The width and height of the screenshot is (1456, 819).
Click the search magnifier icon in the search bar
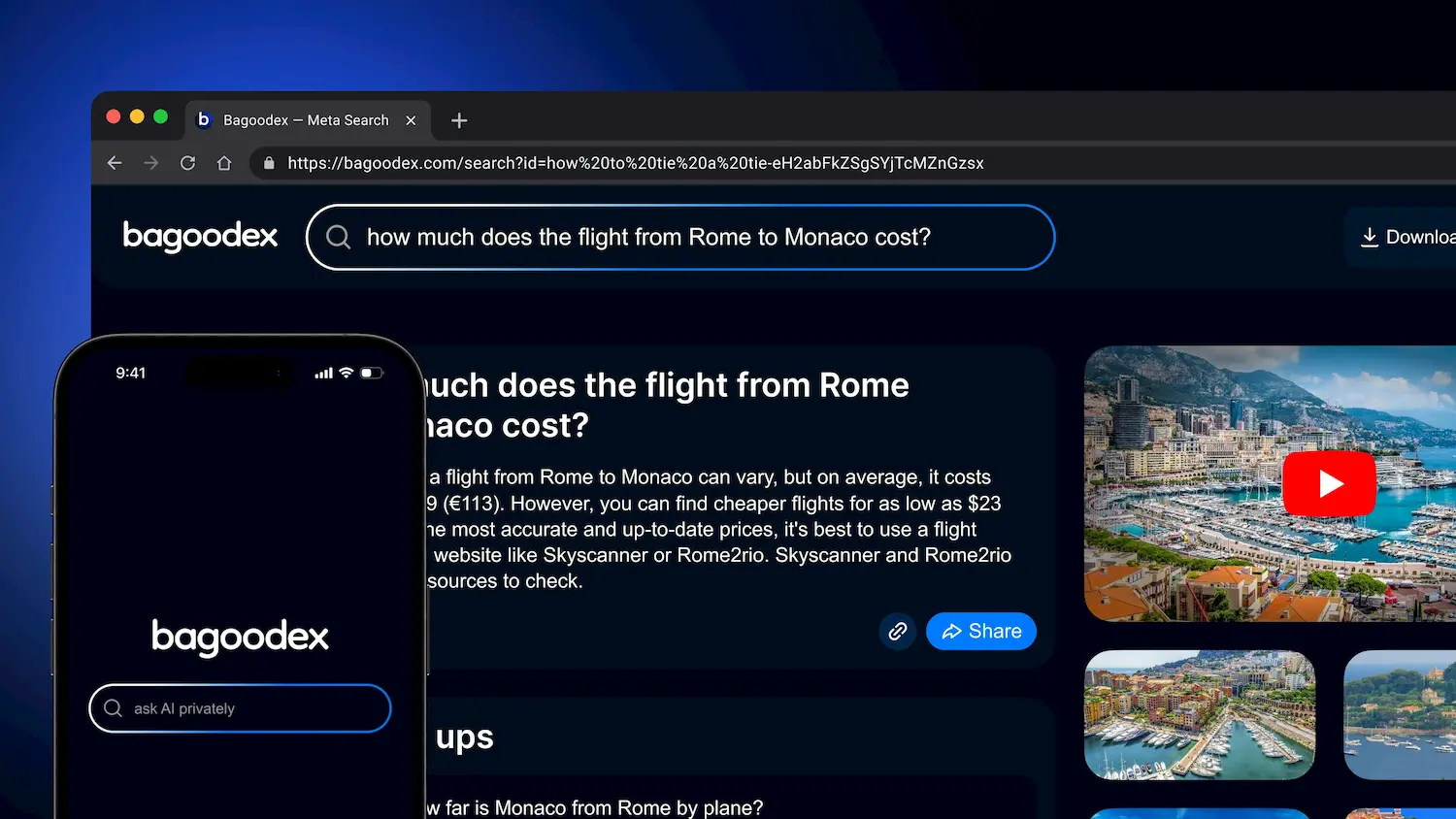[337, 237]
